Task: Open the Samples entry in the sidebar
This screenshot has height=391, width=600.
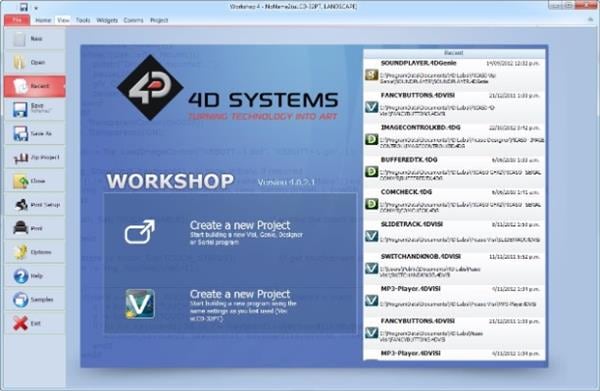Action: point(35,300)
